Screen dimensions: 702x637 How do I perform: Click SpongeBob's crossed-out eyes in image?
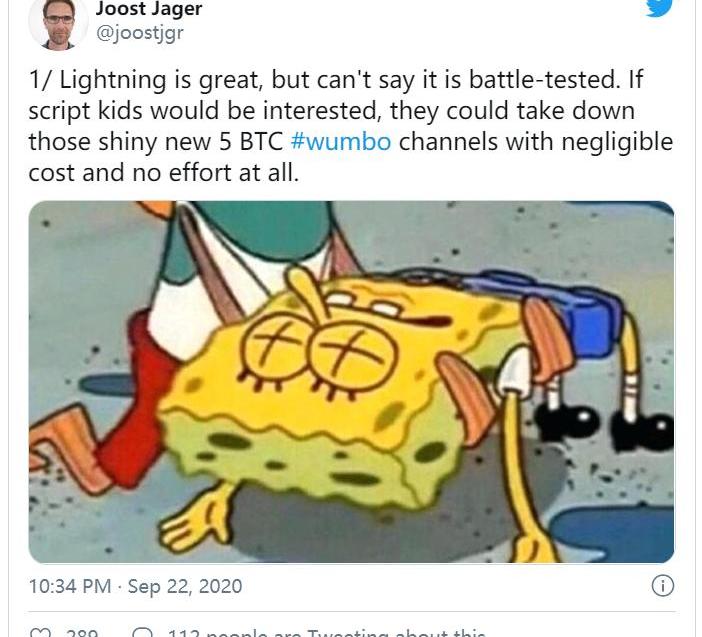click(321, 351)
